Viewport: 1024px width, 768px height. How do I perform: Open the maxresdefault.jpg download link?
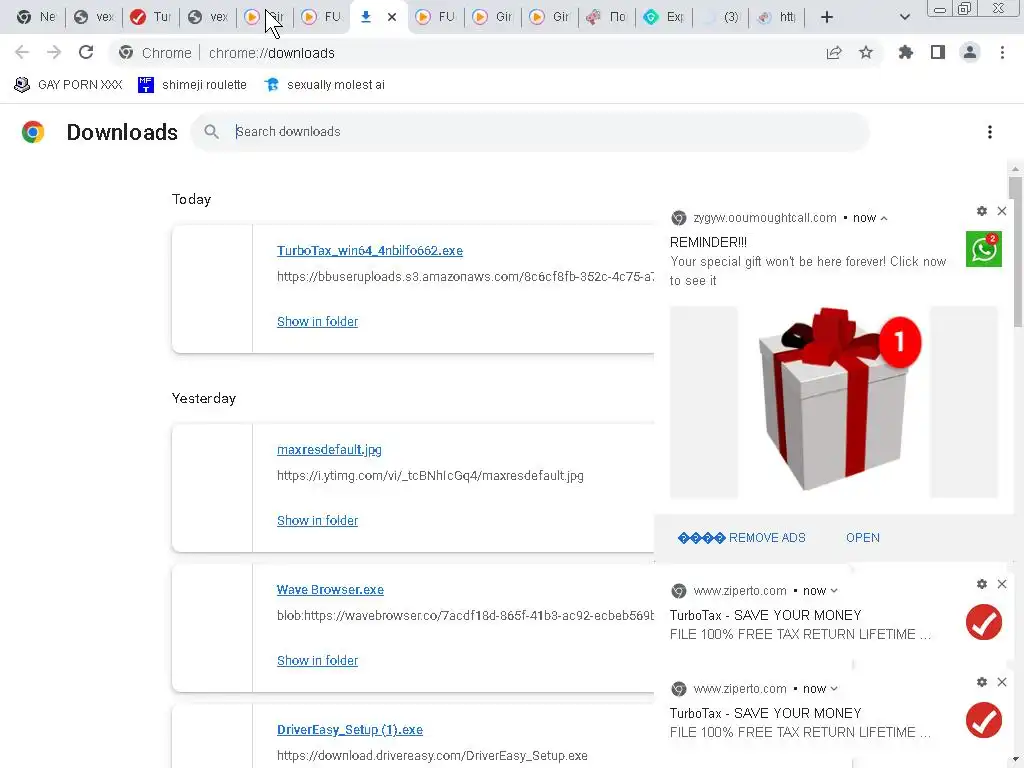point(329,450)
